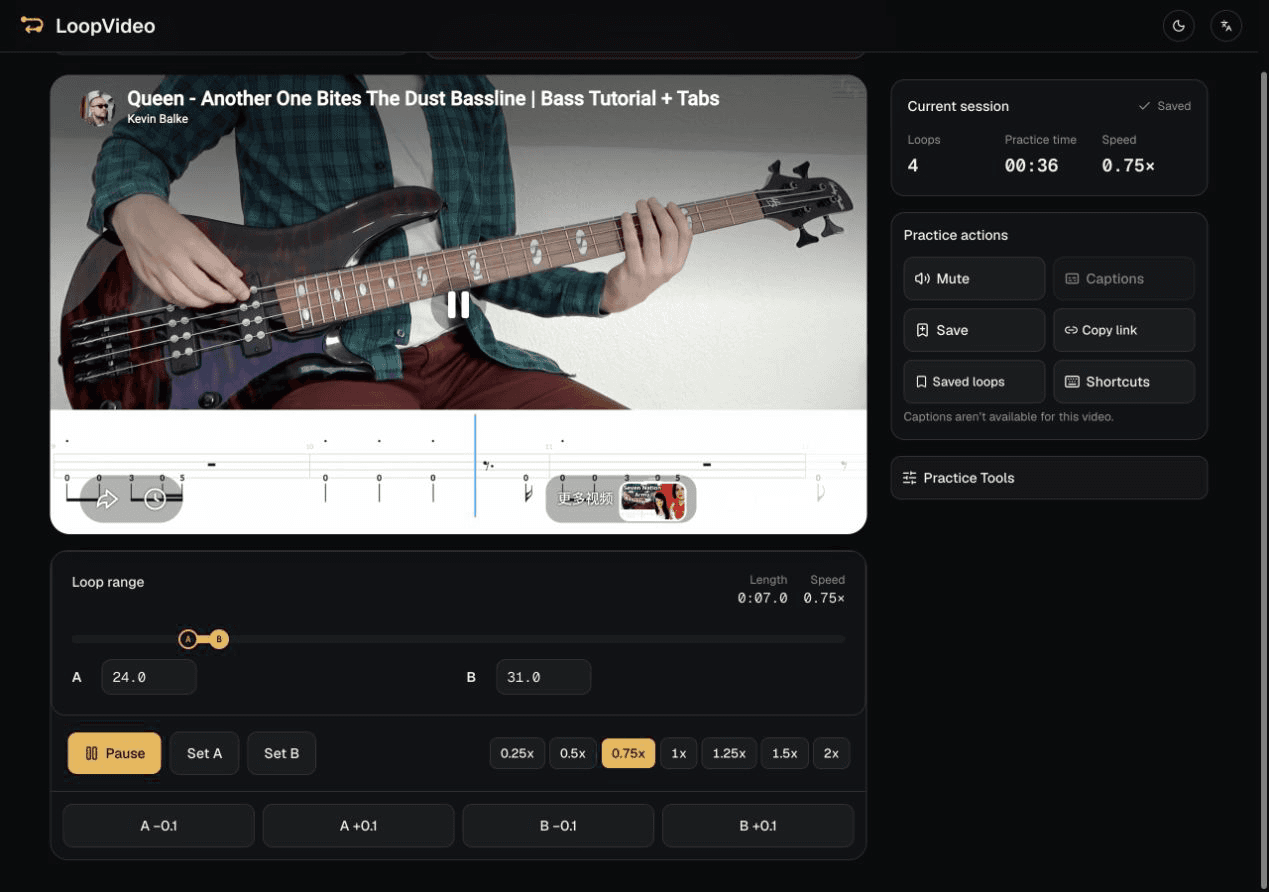Click the practice time 00:36 value
The height and width of the screenshot is (892, 1269).
pos(1031,166)
